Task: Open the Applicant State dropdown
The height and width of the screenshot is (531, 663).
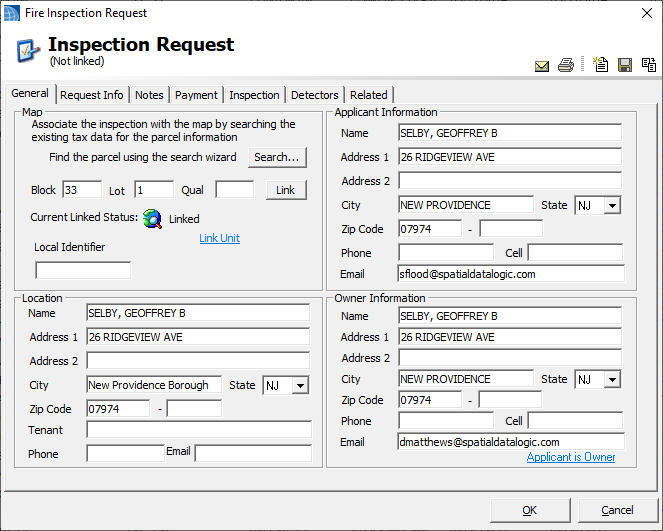Action: tap(612, 205)
